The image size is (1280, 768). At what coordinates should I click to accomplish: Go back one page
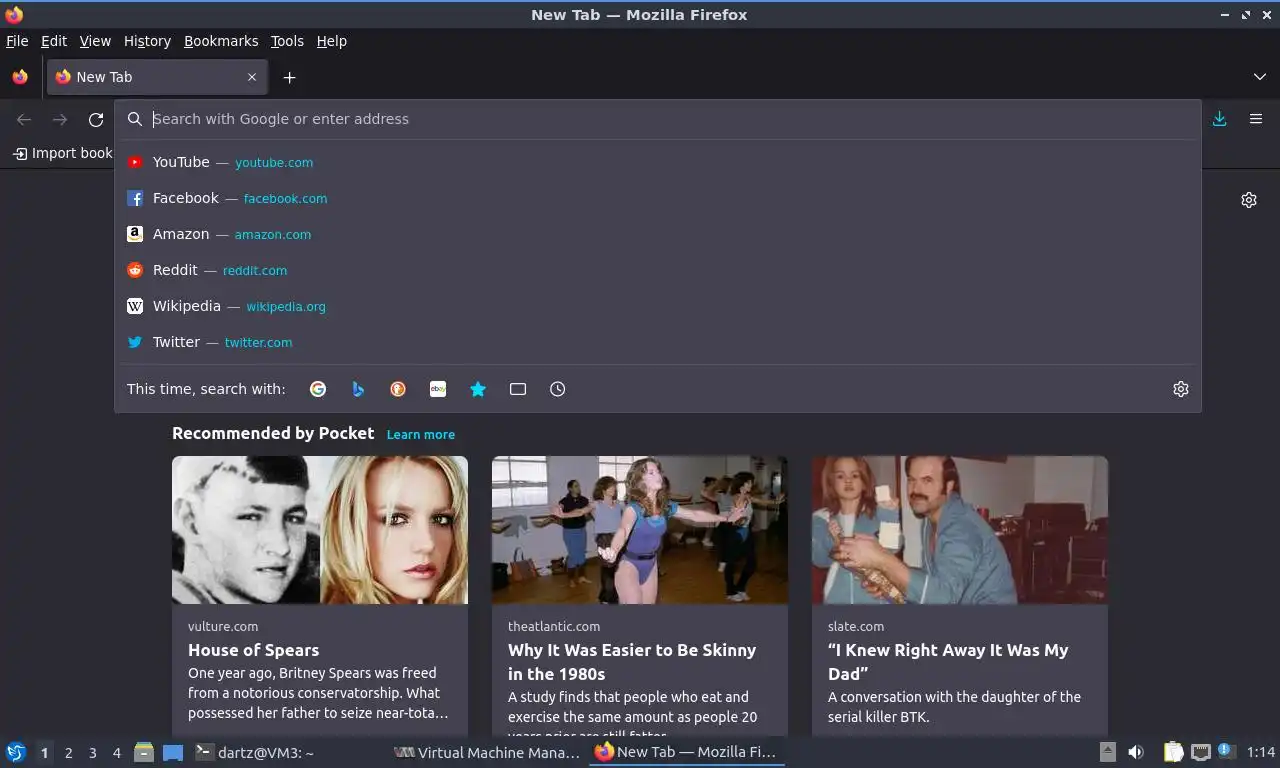point(24,120)
